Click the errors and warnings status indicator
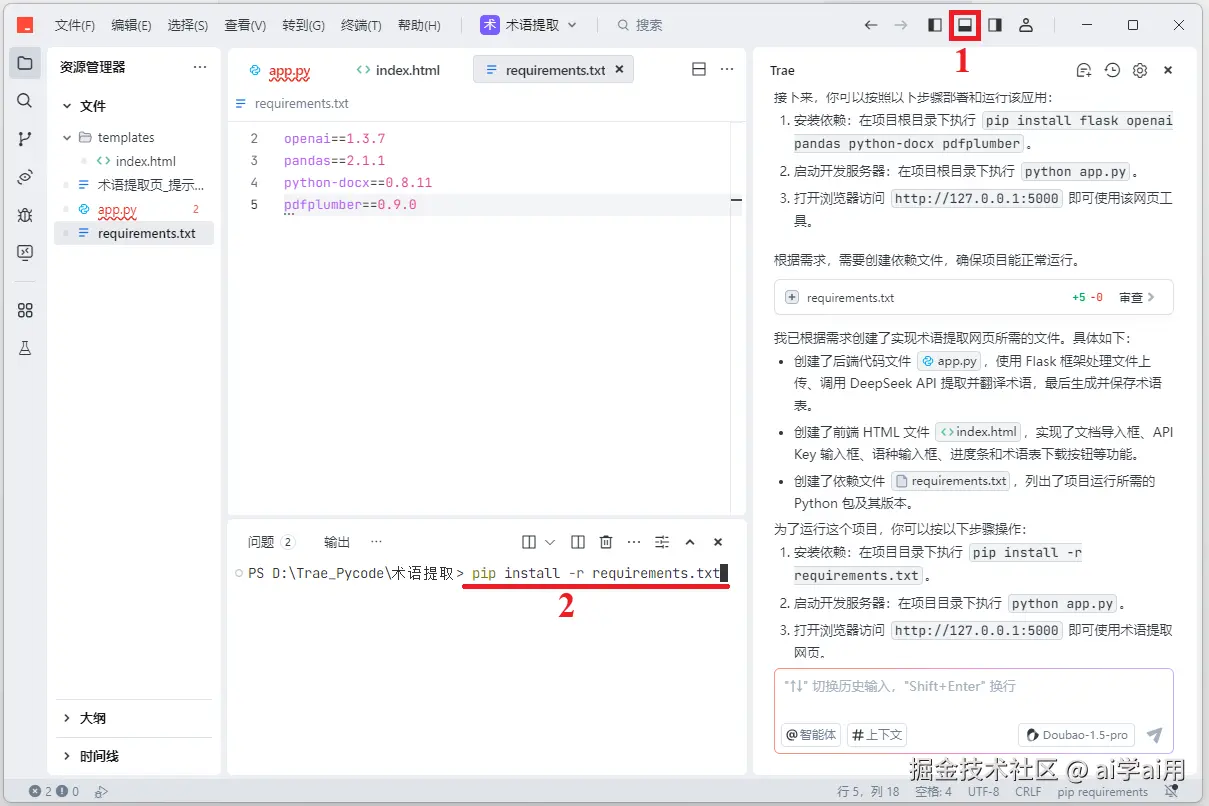 (x=54, y=791)
